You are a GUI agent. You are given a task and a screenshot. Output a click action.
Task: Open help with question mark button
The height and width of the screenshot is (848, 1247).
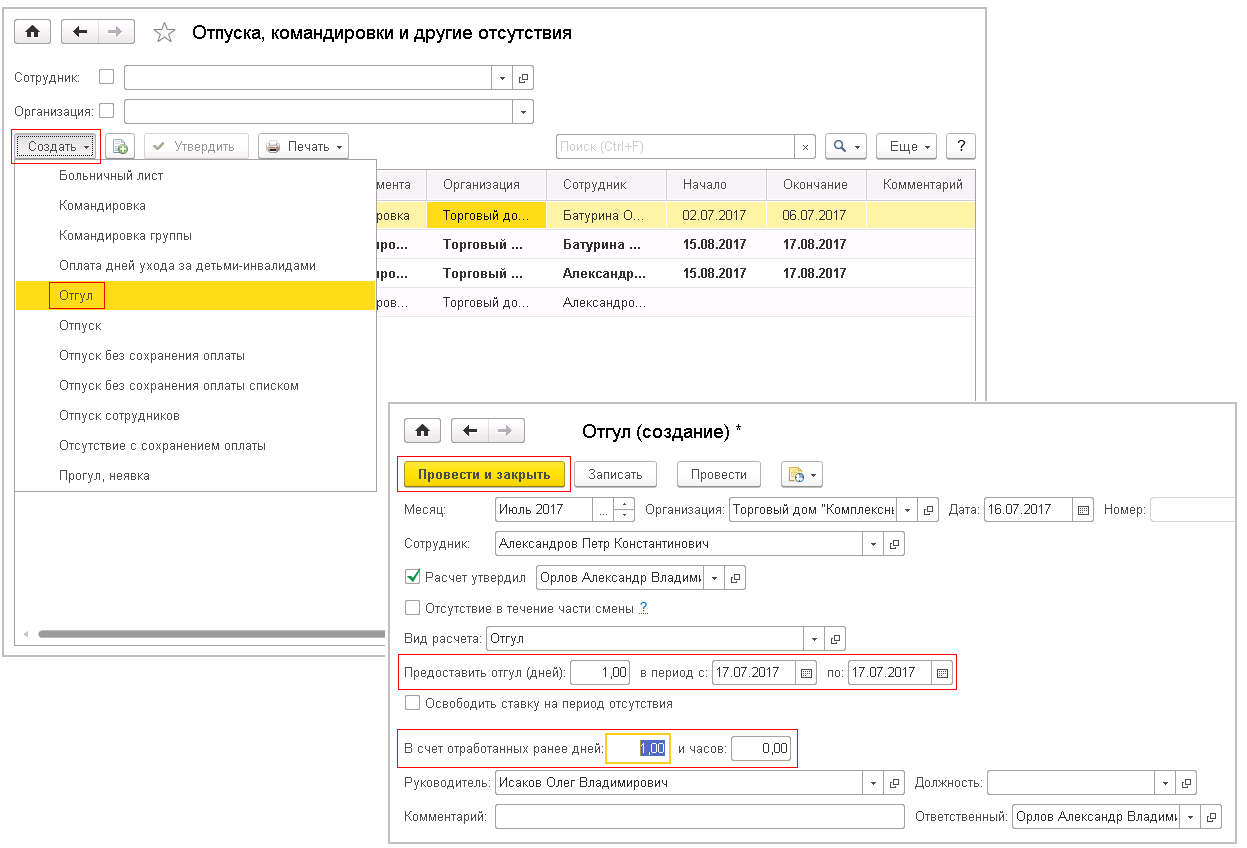[x=961, y=146]
